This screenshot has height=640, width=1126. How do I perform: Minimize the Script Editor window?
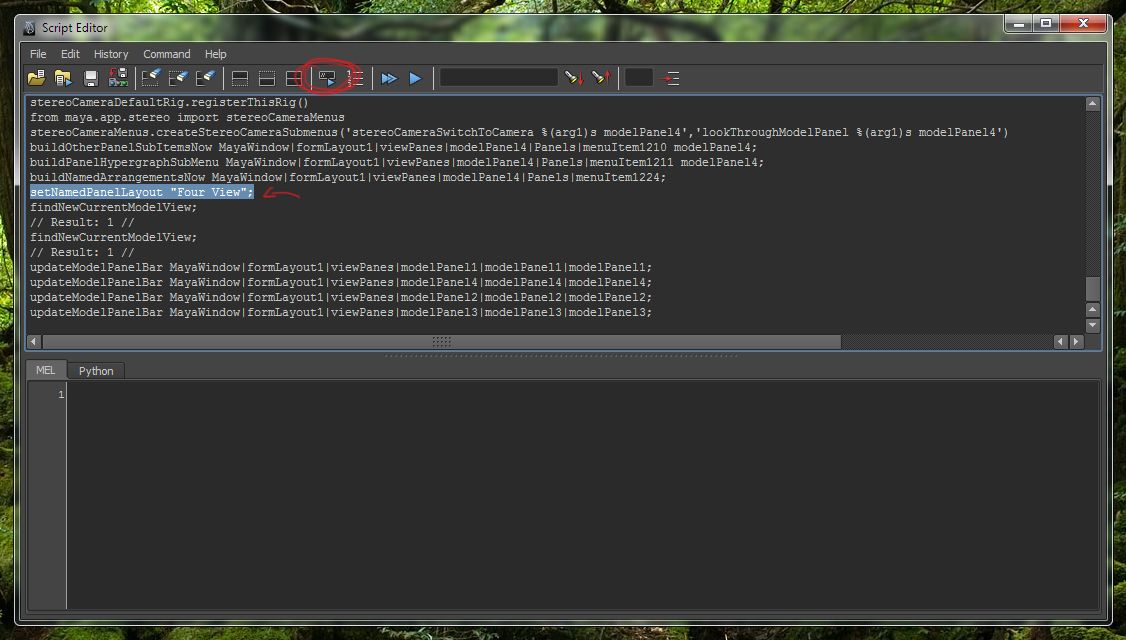(x=1018, y=24)
